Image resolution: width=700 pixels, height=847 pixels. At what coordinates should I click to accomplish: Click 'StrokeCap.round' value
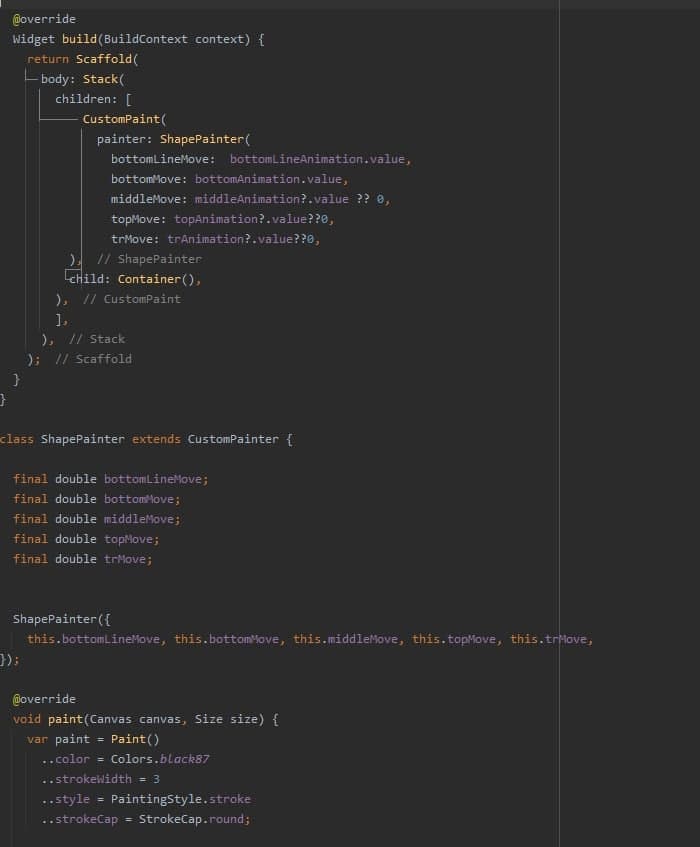click(x=191, y=818)
